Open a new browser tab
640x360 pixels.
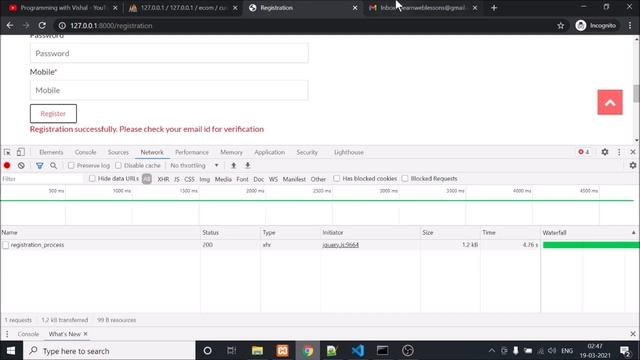[x=494, y=8]
